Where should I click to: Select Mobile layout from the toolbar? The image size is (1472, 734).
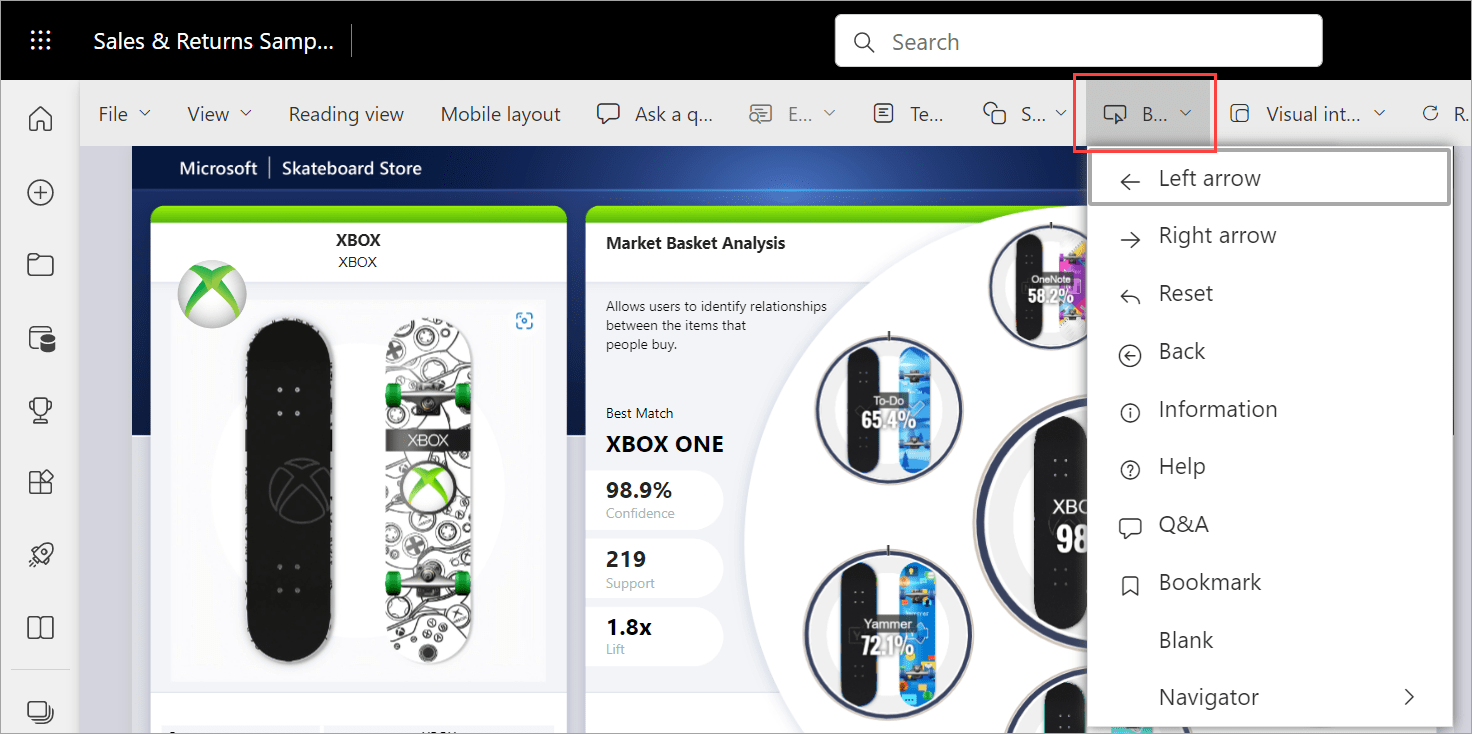(x=500, y=113)
